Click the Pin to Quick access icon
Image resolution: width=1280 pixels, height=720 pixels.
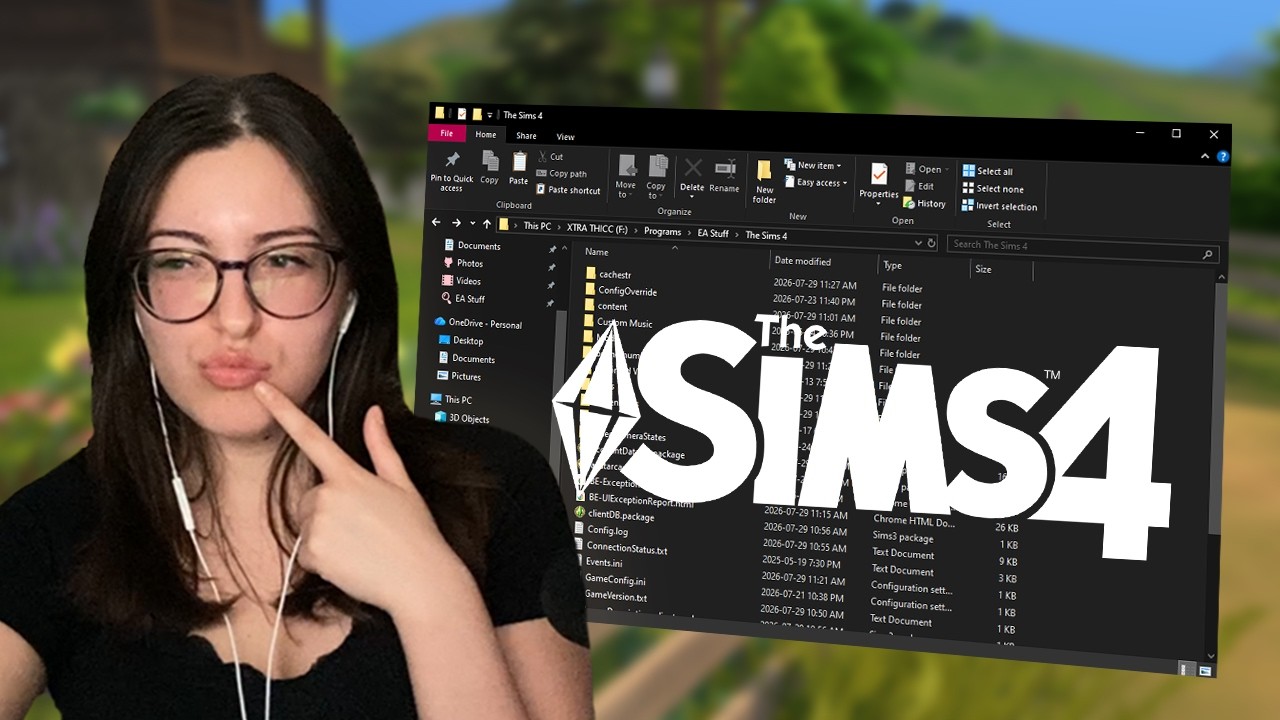pos(452,161)
